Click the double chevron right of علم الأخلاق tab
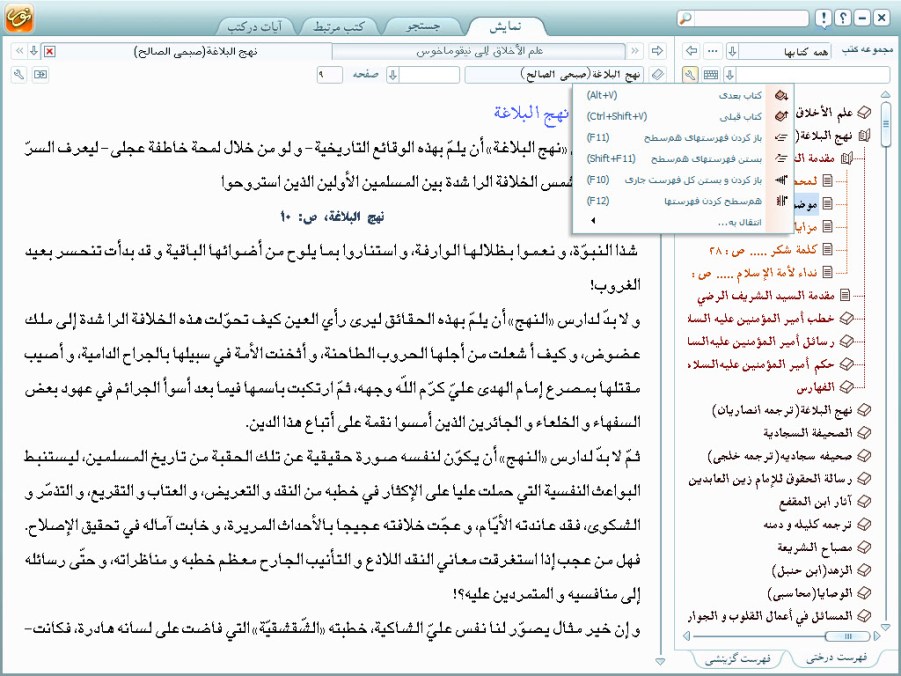901x676 pixels. pos(635,51)
